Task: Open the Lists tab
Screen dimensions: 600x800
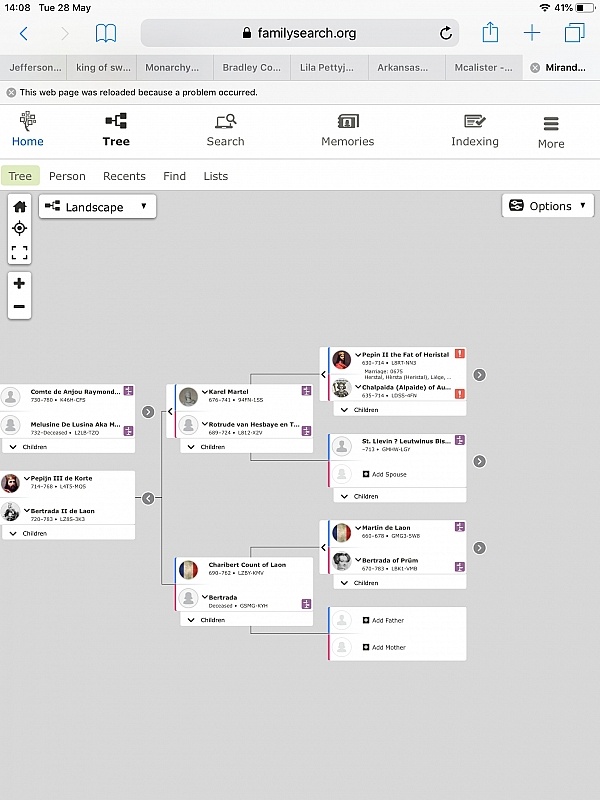Action: click(x=215, y=176)
